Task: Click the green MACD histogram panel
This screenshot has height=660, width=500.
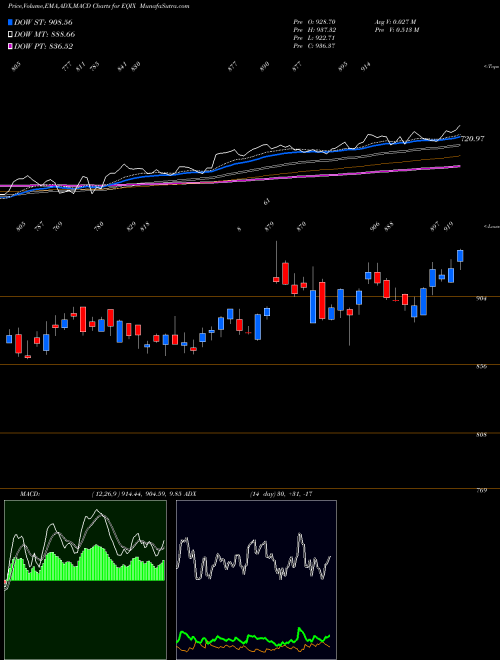Action: [85, 580]
